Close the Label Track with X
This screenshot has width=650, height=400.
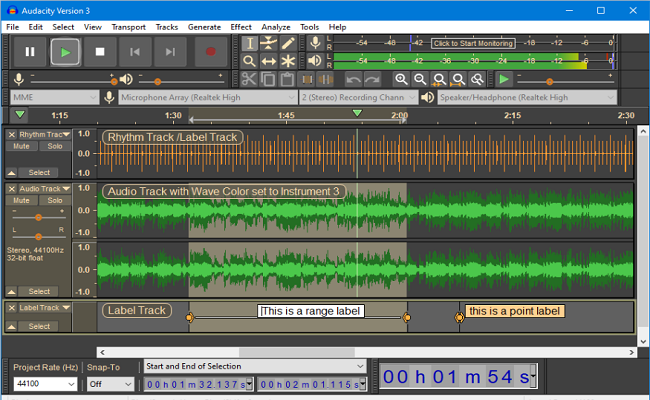(12, 308)
